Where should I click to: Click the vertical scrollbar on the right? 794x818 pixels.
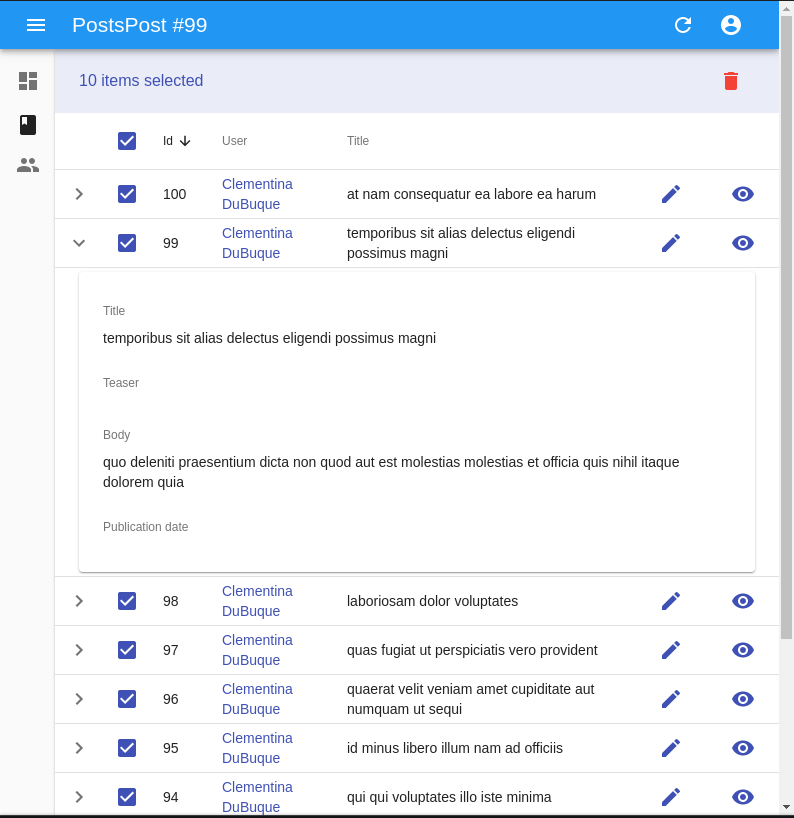pos(788,400)
